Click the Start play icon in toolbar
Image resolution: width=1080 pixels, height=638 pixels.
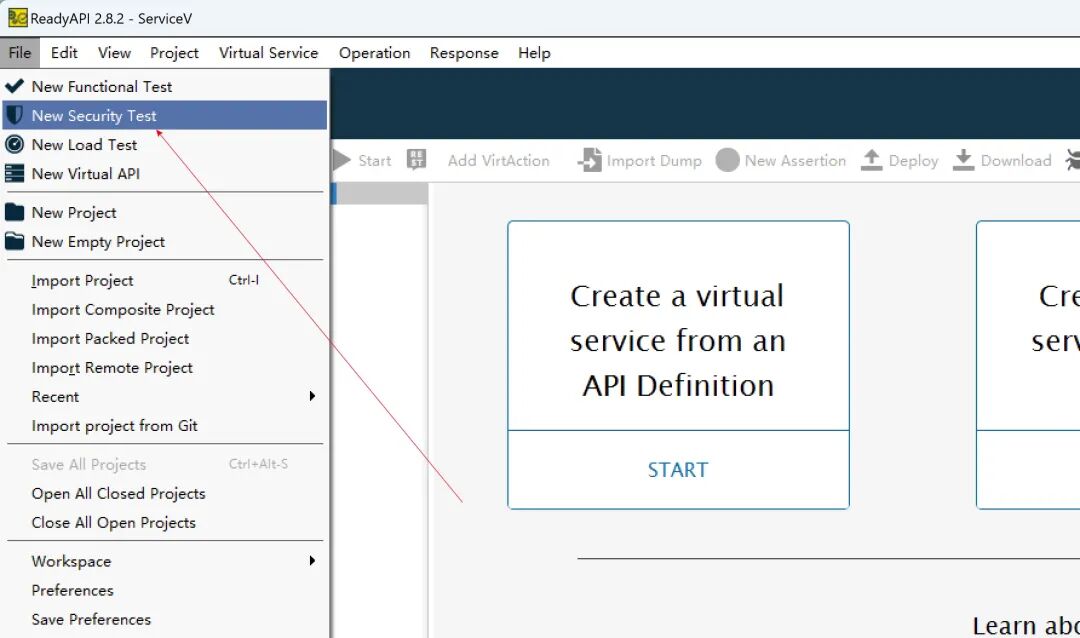[x=342, y=160]
